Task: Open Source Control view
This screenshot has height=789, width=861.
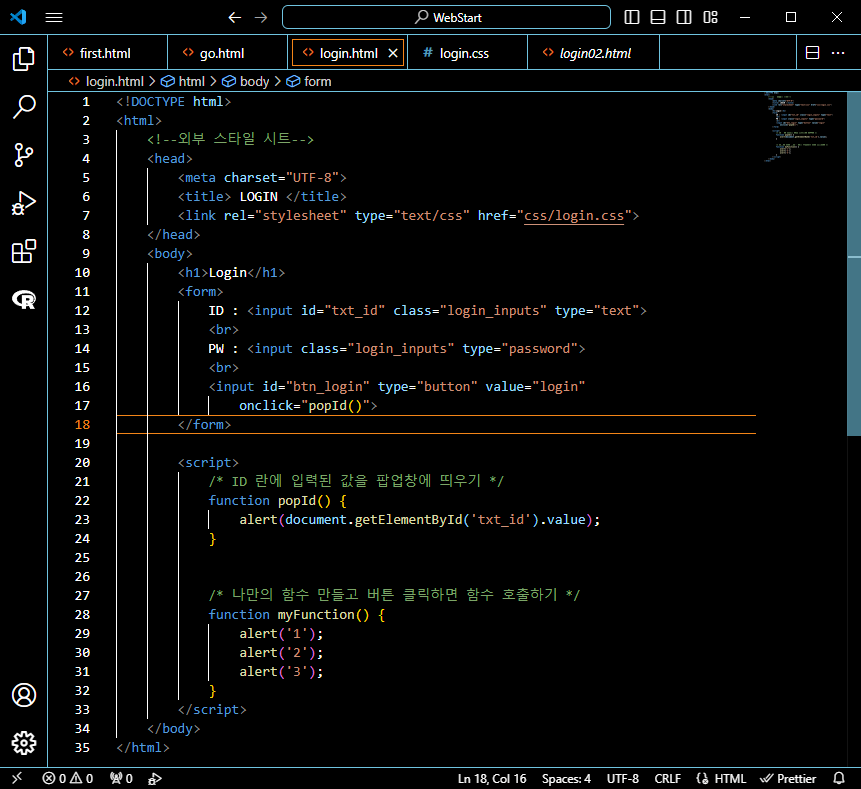Action: pos(24,155)
